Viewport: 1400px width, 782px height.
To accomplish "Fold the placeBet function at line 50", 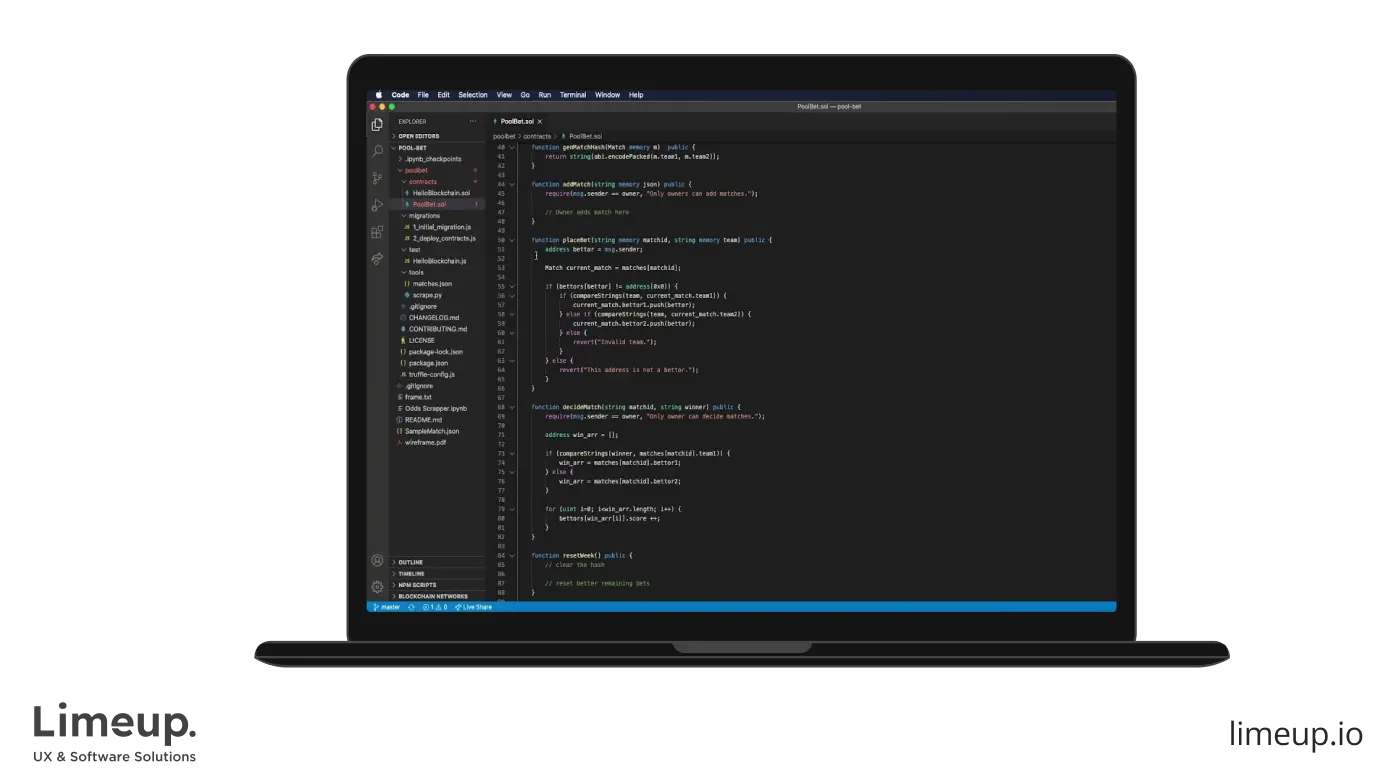I will (512, 240).
